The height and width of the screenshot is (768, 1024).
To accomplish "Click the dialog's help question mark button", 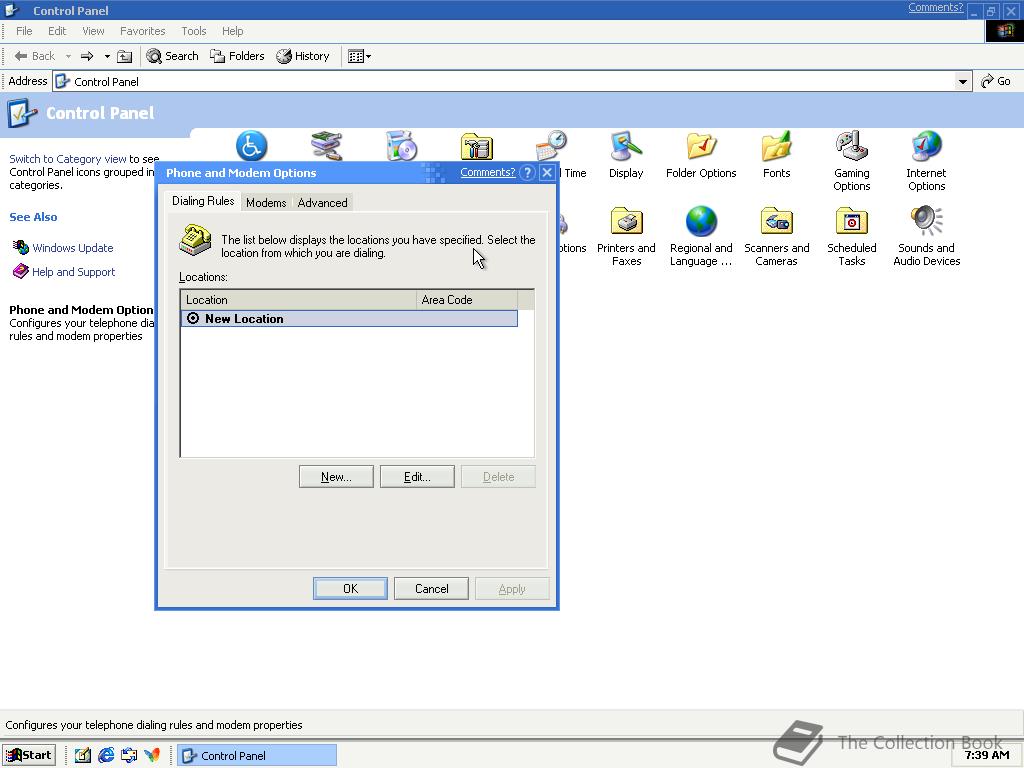I will click(528, 172).
